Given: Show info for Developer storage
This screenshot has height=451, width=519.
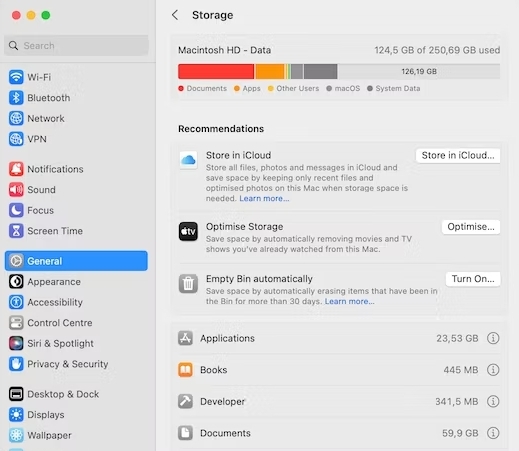Looking at the screenshot, I should pyautogui.click(x=493, y=401).
